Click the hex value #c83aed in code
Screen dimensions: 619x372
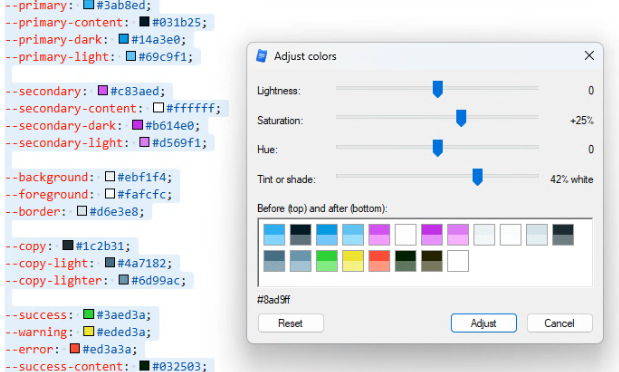pos(135,91)
